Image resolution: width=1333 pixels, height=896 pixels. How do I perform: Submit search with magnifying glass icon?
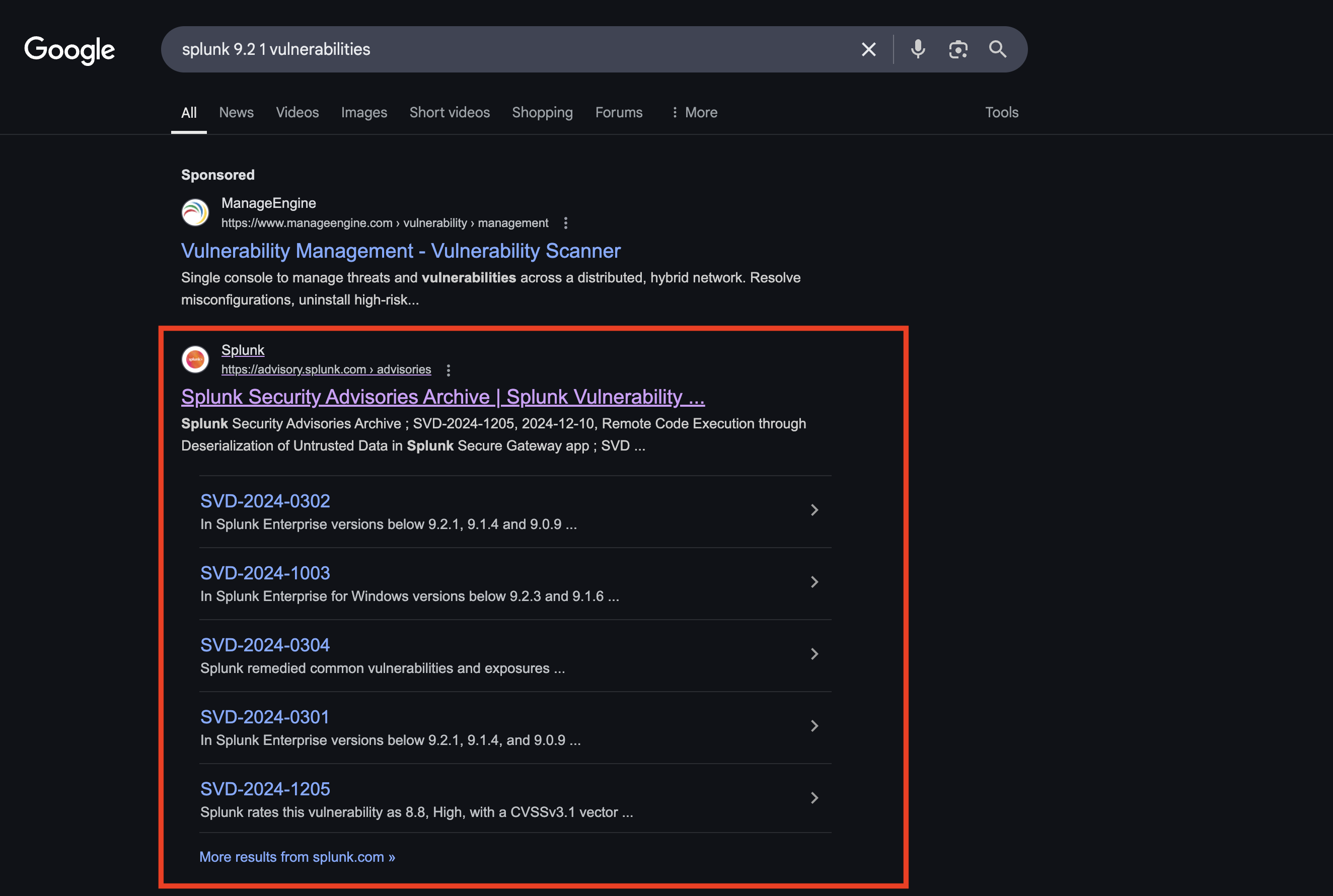click(x=998, y=49)
